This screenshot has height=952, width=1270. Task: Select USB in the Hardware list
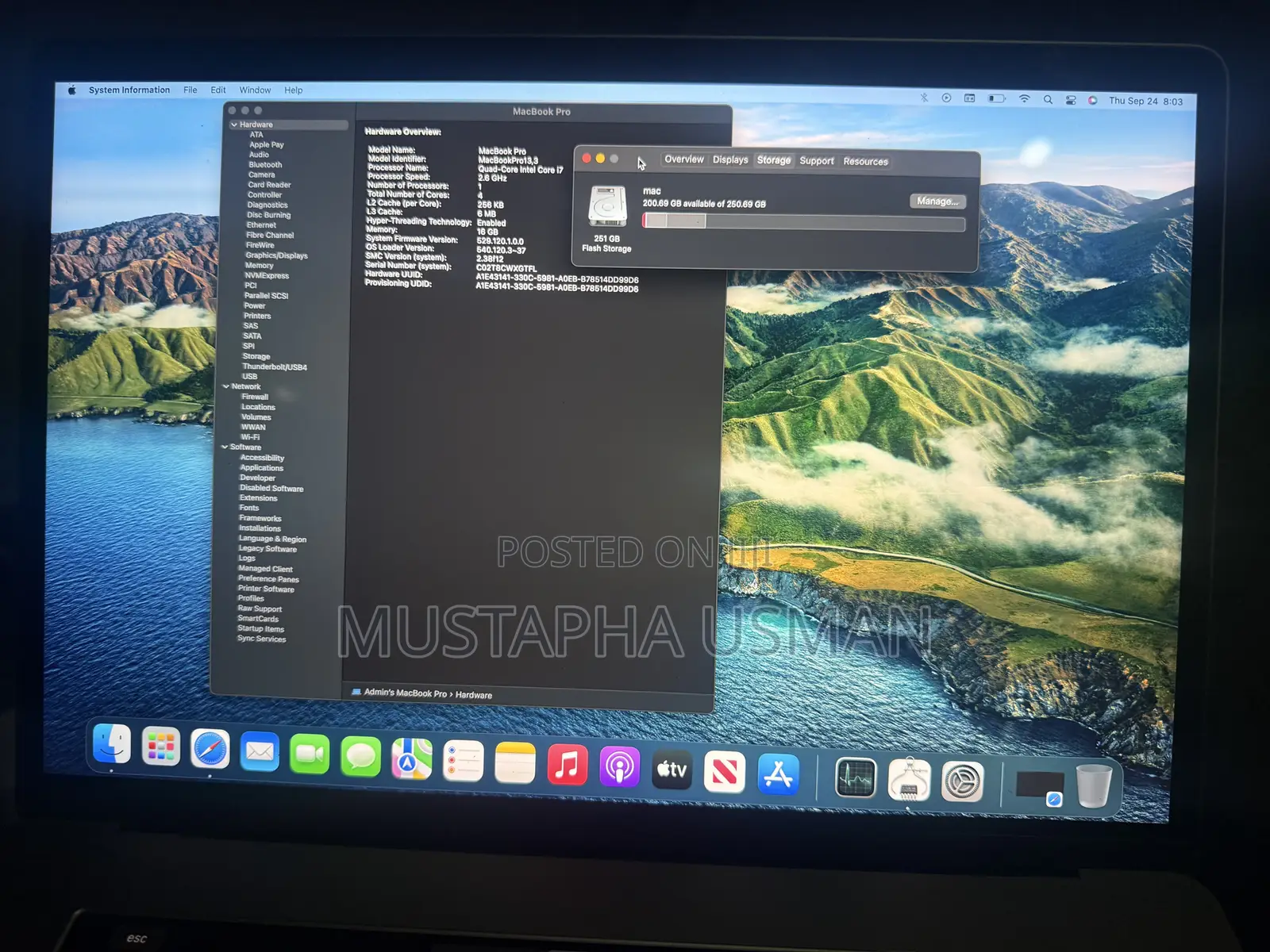point(249,377)
